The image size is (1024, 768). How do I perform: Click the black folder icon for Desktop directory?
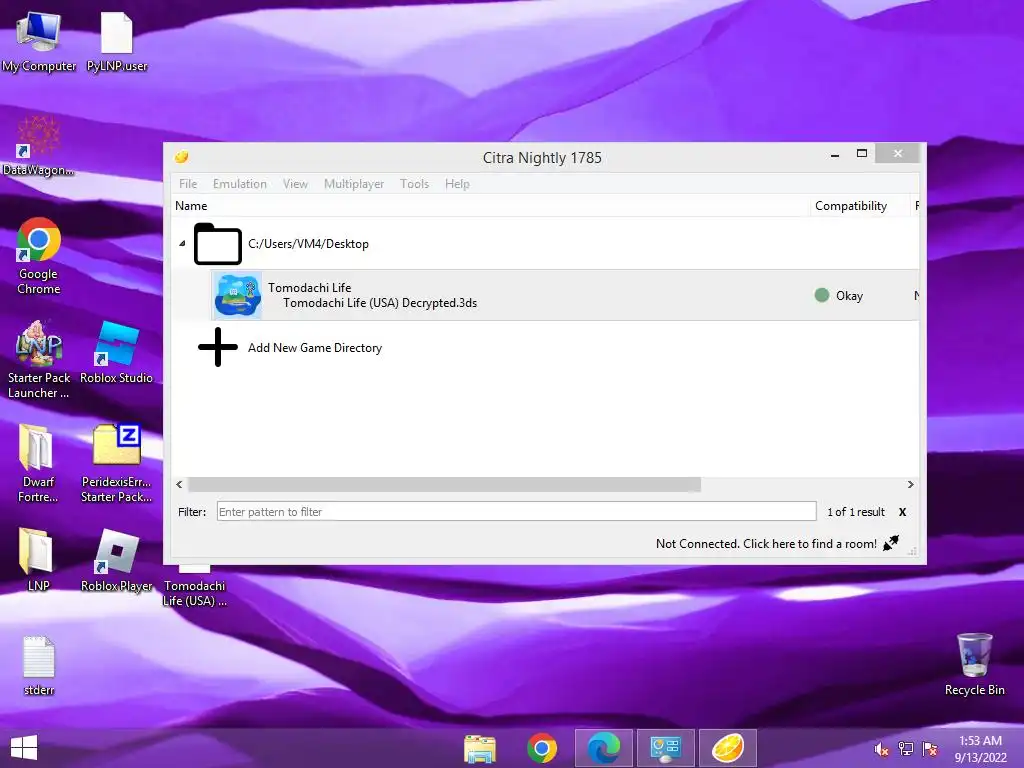pyautogui.click(x=218, y=244)
